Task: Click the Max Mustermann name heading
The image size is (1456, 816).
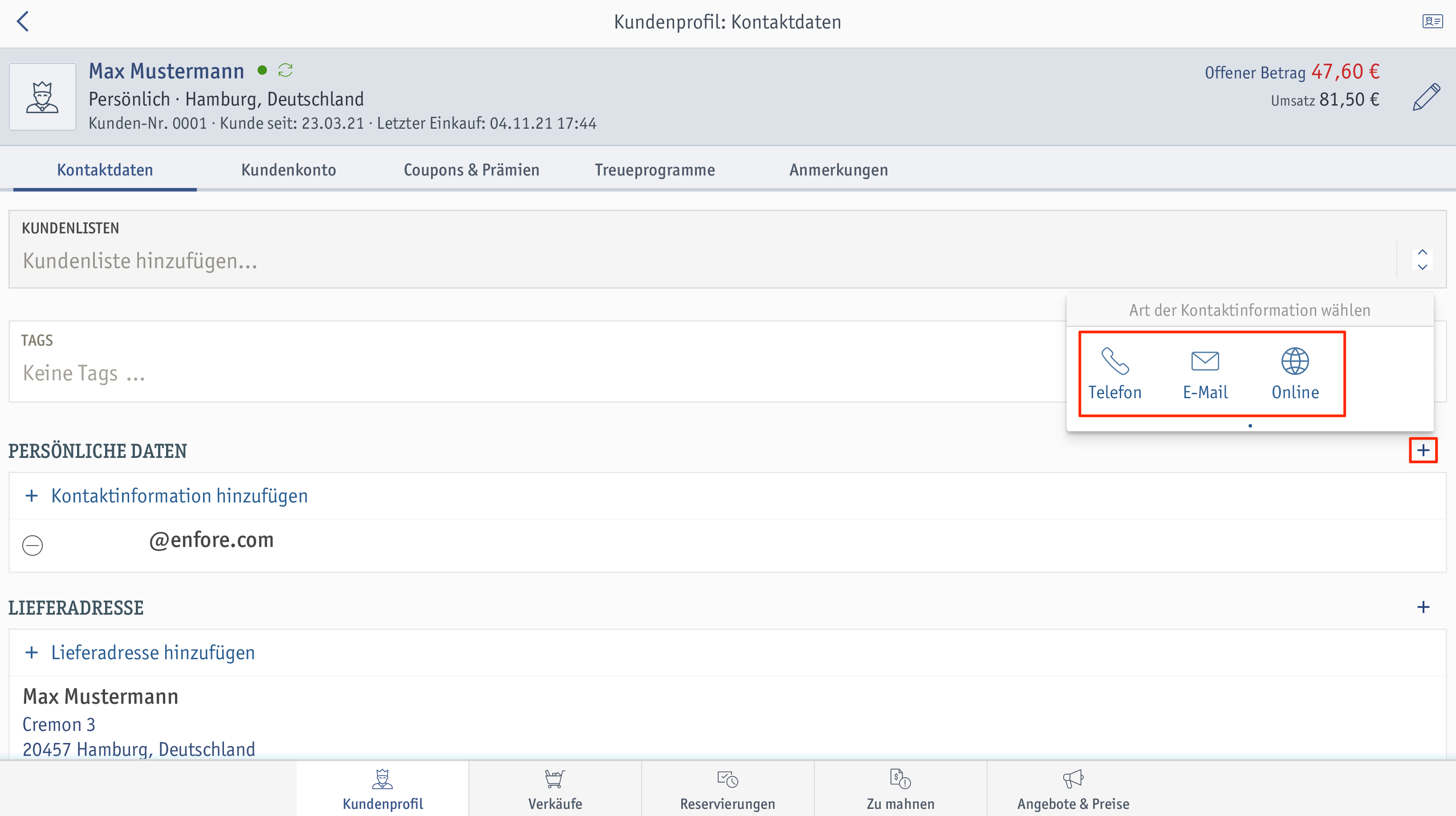Action: [167, 71]
